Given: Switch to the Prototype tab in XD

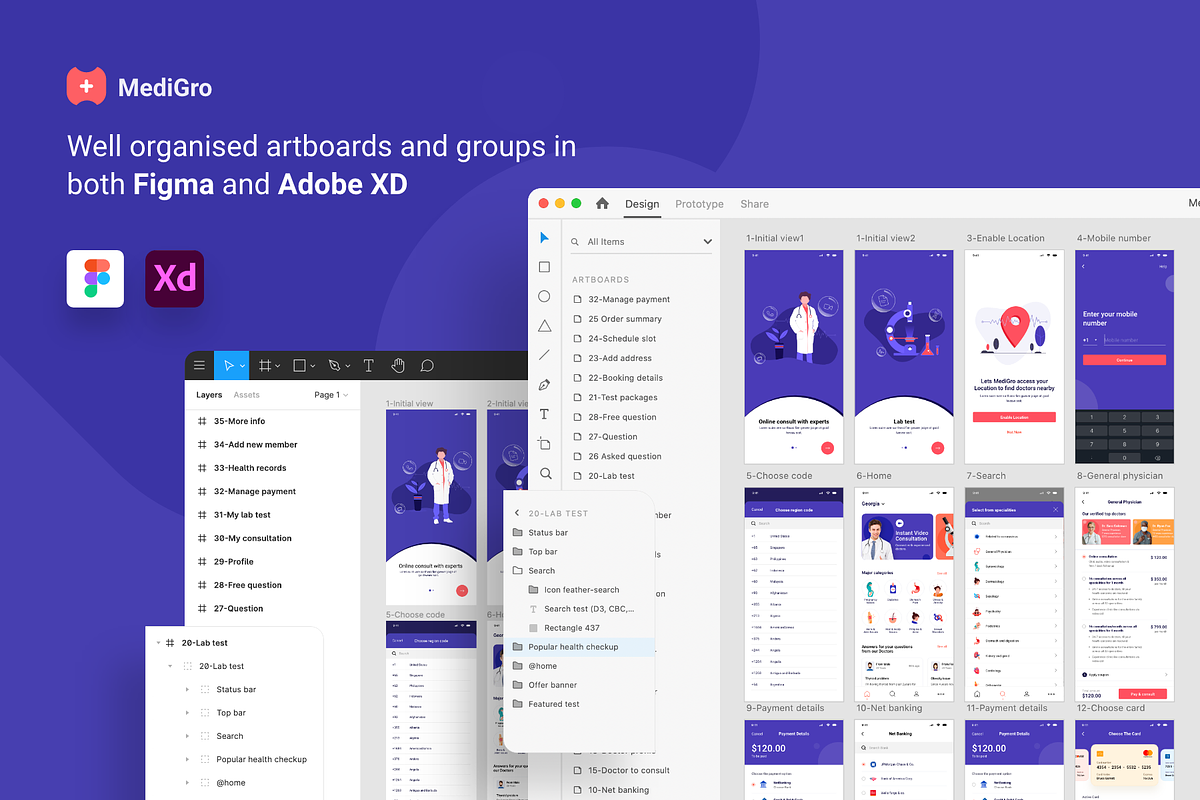Looking at the screenshot, I should [x=699, y=204].
